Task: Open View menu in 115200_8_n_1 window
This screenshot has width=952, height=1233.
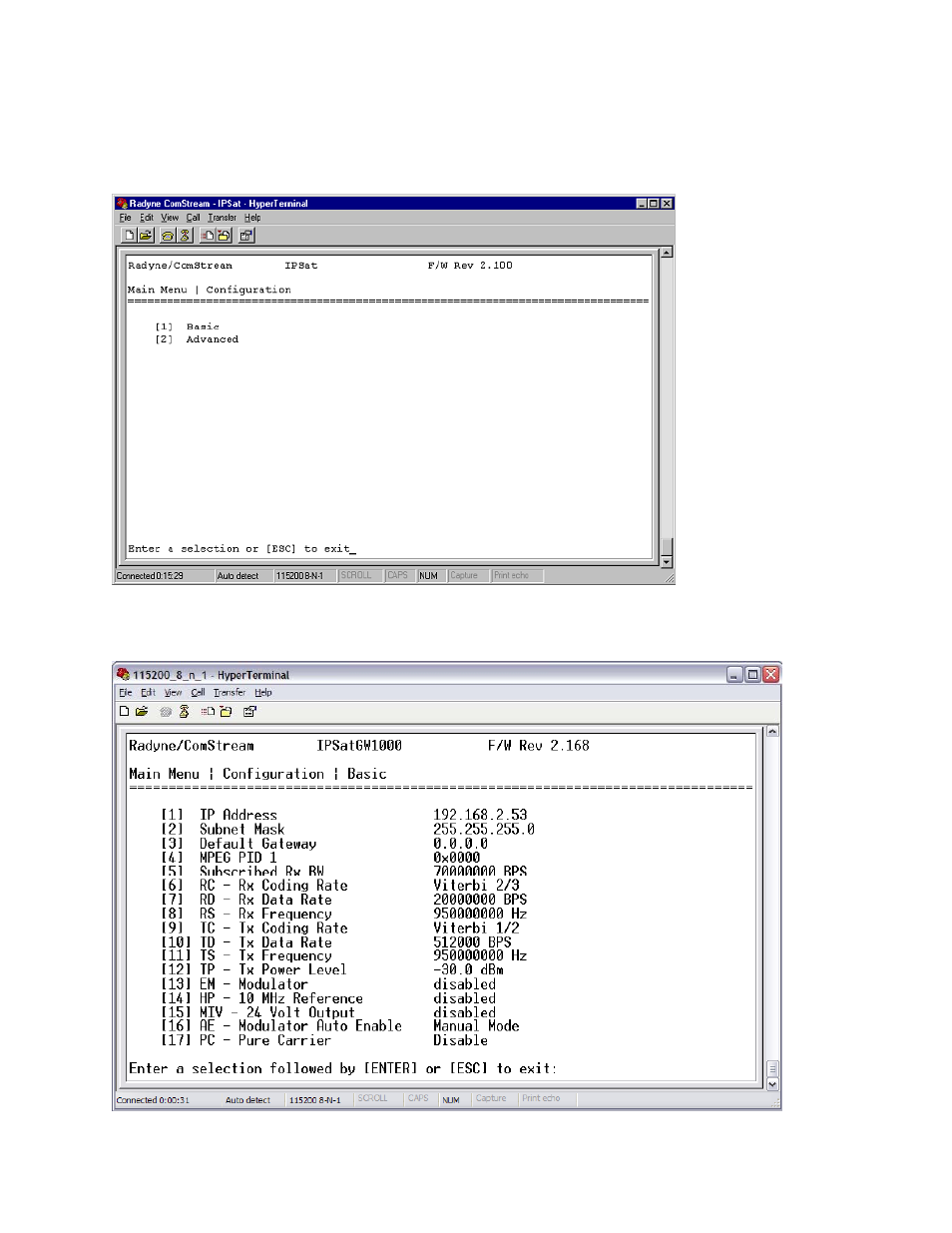Action: 173,693
